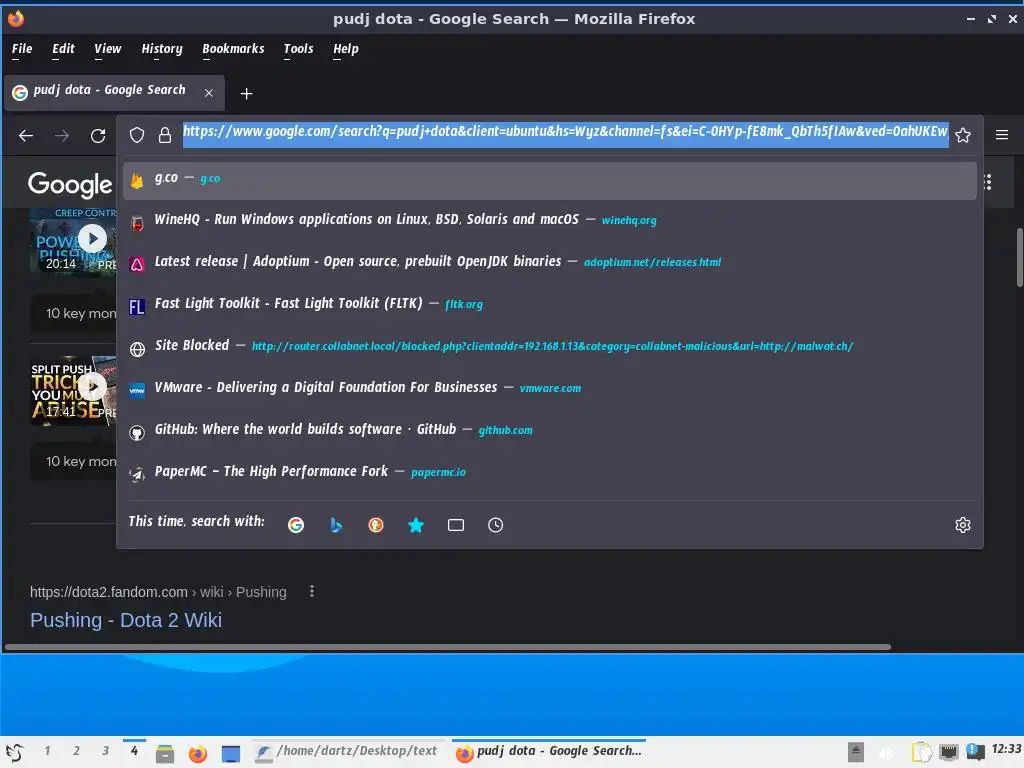This screenshot has height=768, width=1024.
Task: Click the Google logo on the page
Action: tap(70, 184)
